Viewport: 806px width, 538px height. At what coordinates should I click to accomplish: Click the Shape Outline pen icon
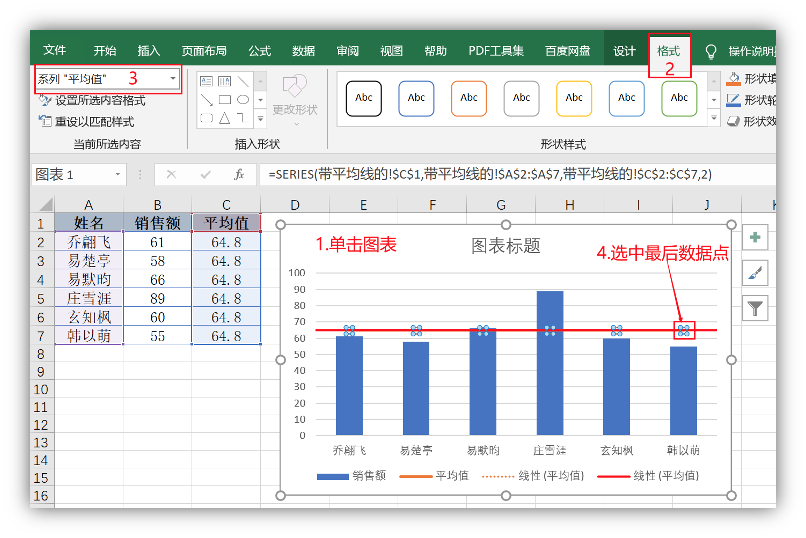click(x=733, y=100)
